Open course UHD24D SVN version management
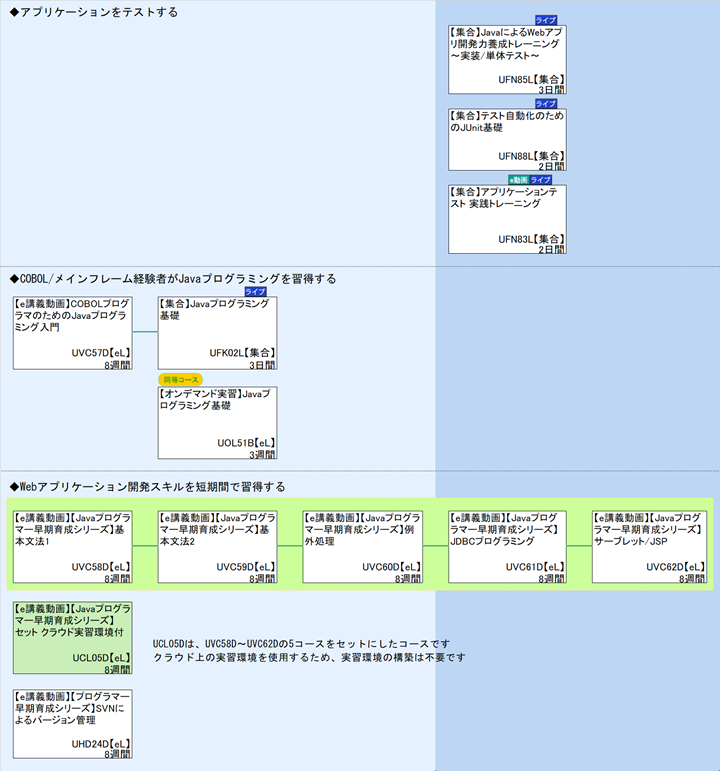The image size is (720, 771). 73,724
